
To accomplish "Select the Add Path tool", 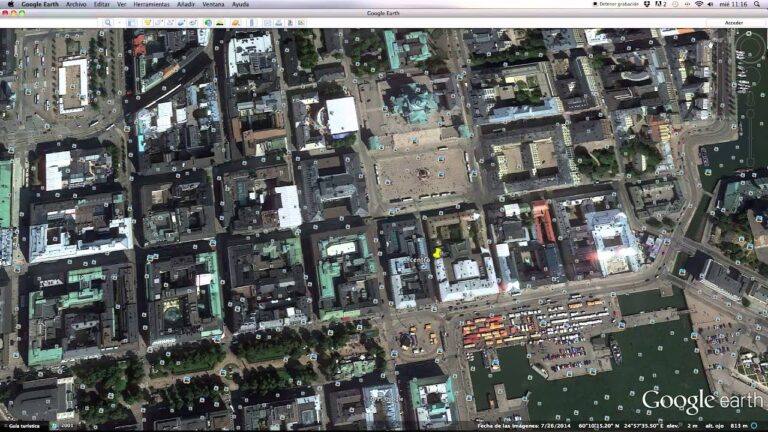I will click(170, 23).
